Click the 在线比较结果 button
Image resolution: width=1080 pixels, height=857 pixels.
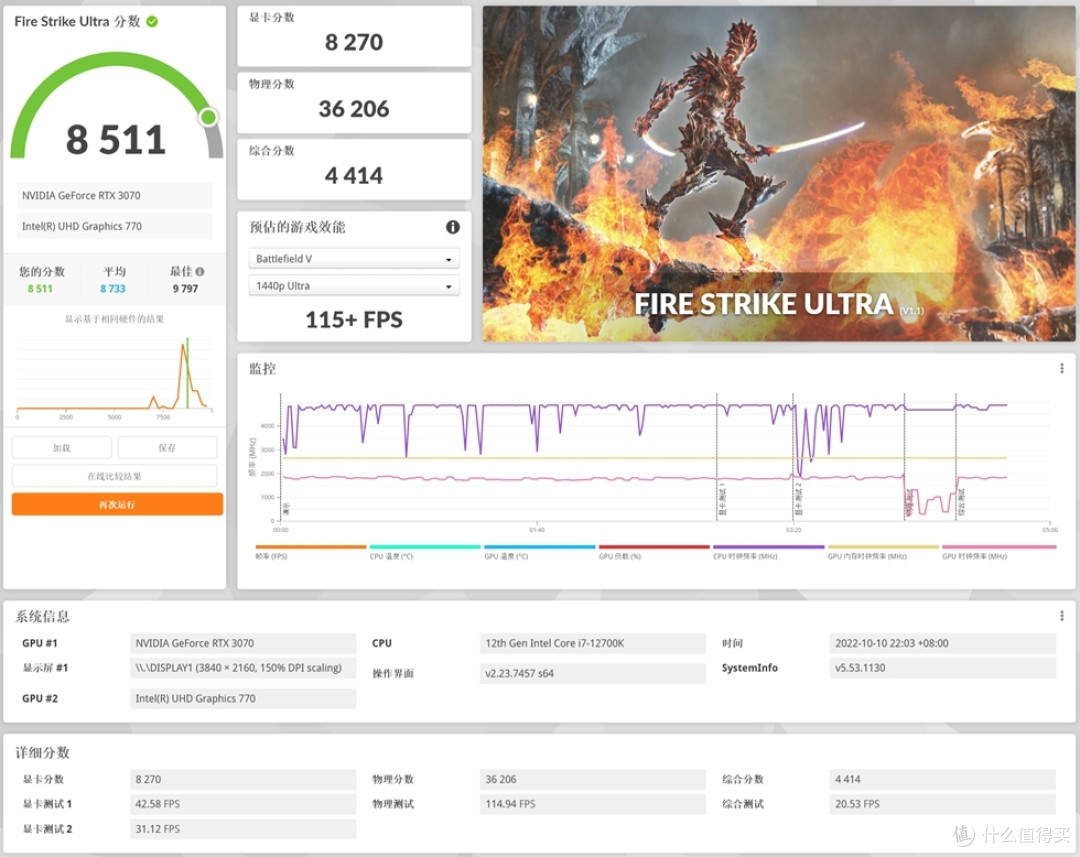tap(114, 476)
